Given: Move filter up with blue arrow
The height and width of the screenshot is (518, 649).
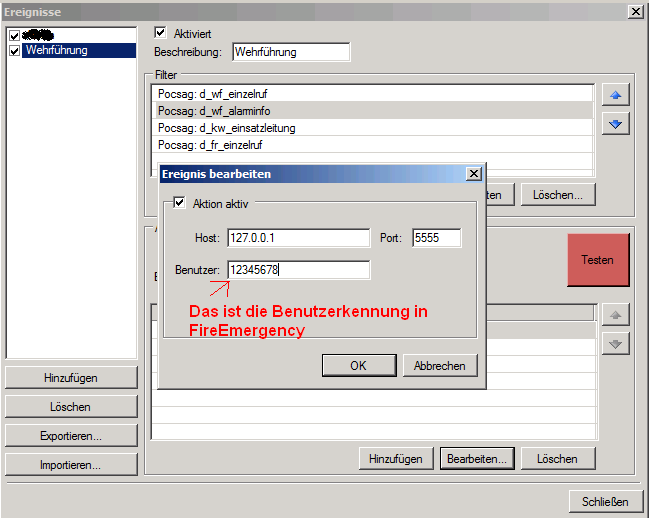Looking at the screenshot, I should pos(617,96).
